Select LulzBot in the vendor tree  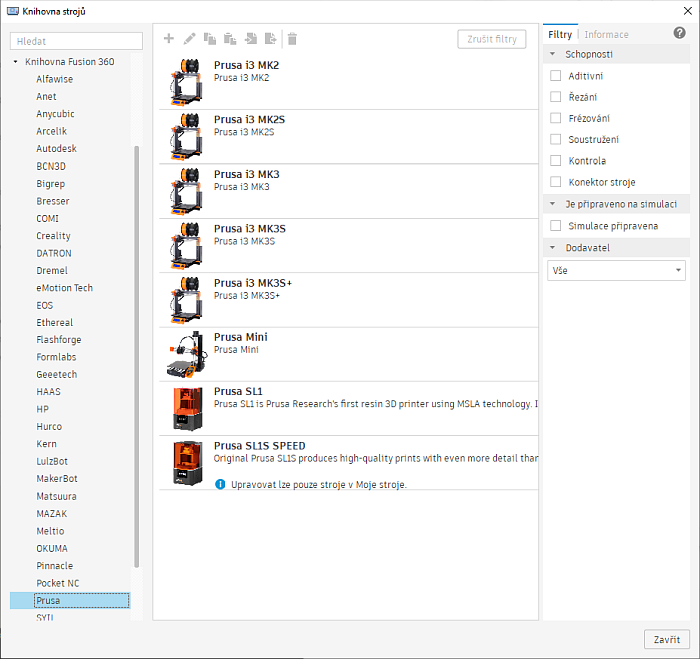point(52,461)
